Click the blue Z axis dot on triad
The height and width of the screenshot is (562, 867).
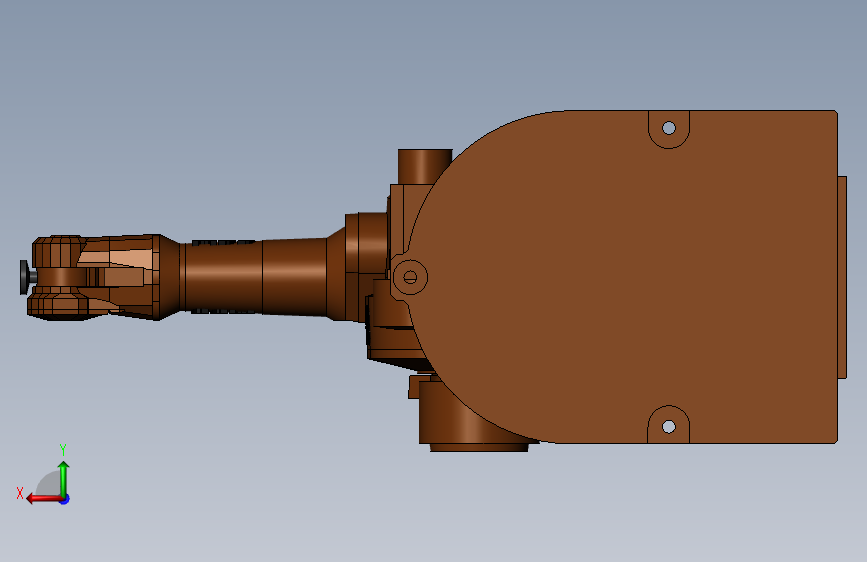coord(65,499)
